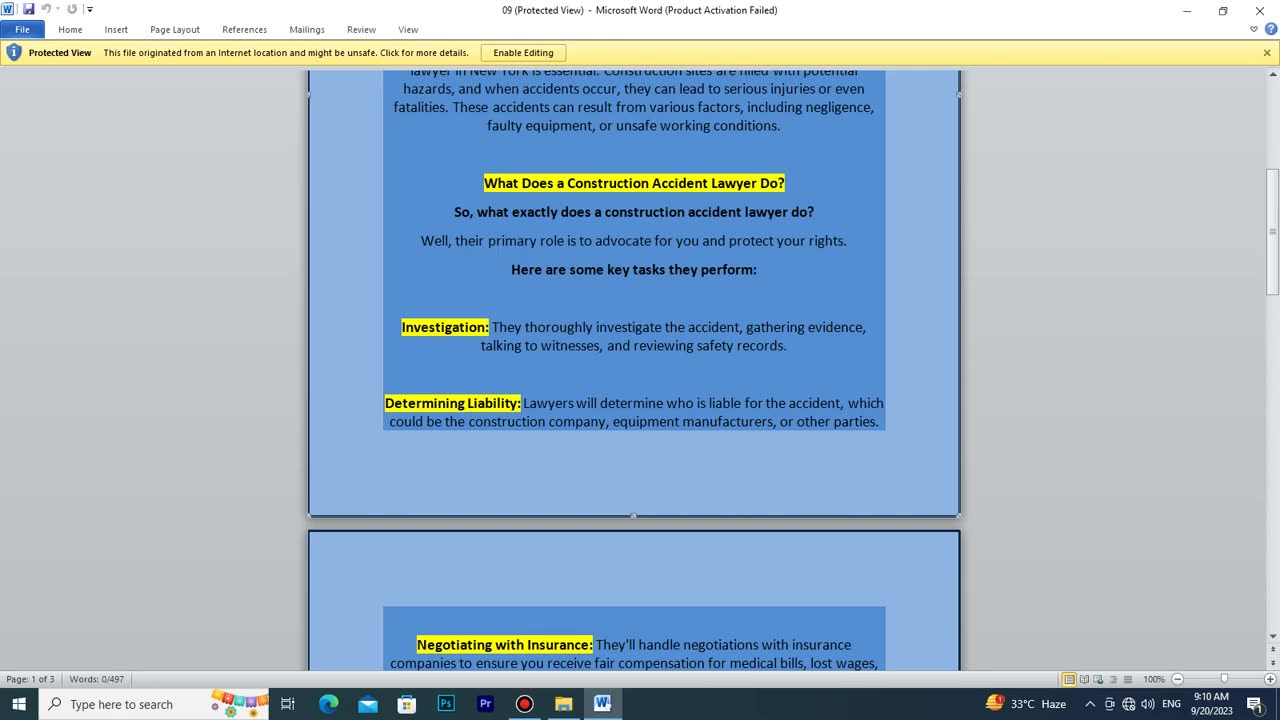Open Task View from taskbar
The width and height of the screenshot is (1280, 720).
coord(288,704)
